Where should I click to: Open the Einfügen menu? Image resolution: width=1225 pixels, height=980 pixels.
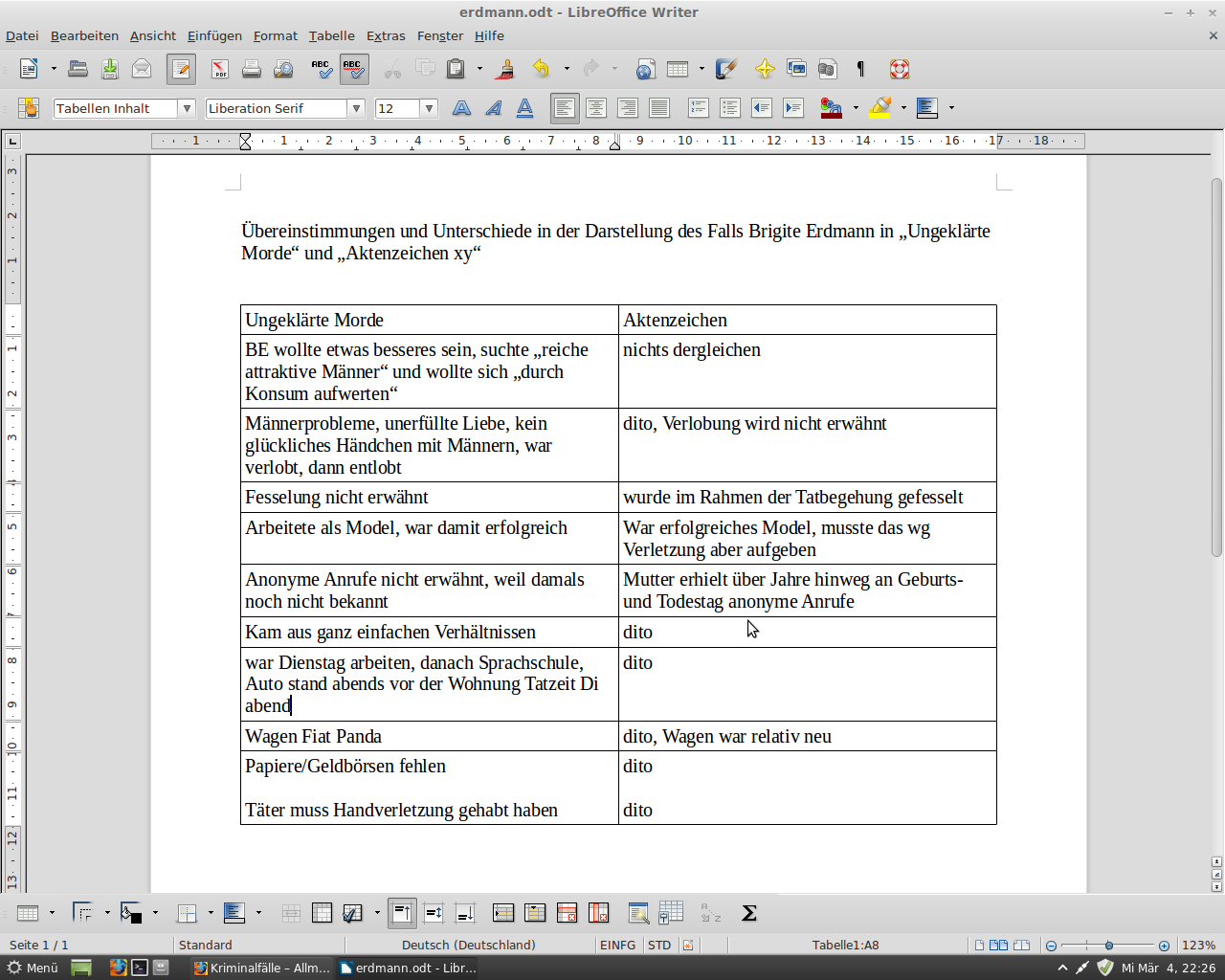tap(214, 35)
